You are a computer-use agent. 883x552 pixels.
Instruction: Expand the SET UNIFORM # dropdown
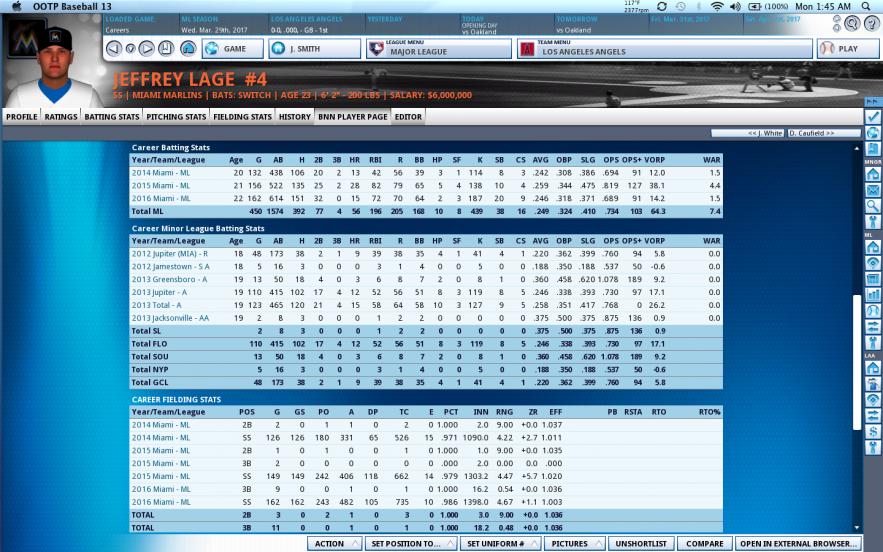tap(501, 544)
